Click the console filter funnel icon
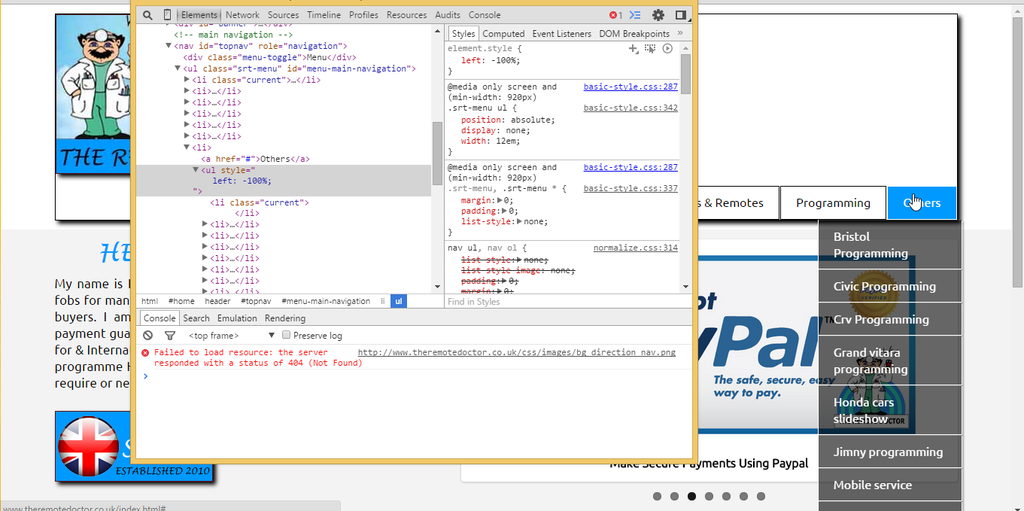The width and height of the screenshot is (1024, 511). pyautogui.click(x=169, y=335)
